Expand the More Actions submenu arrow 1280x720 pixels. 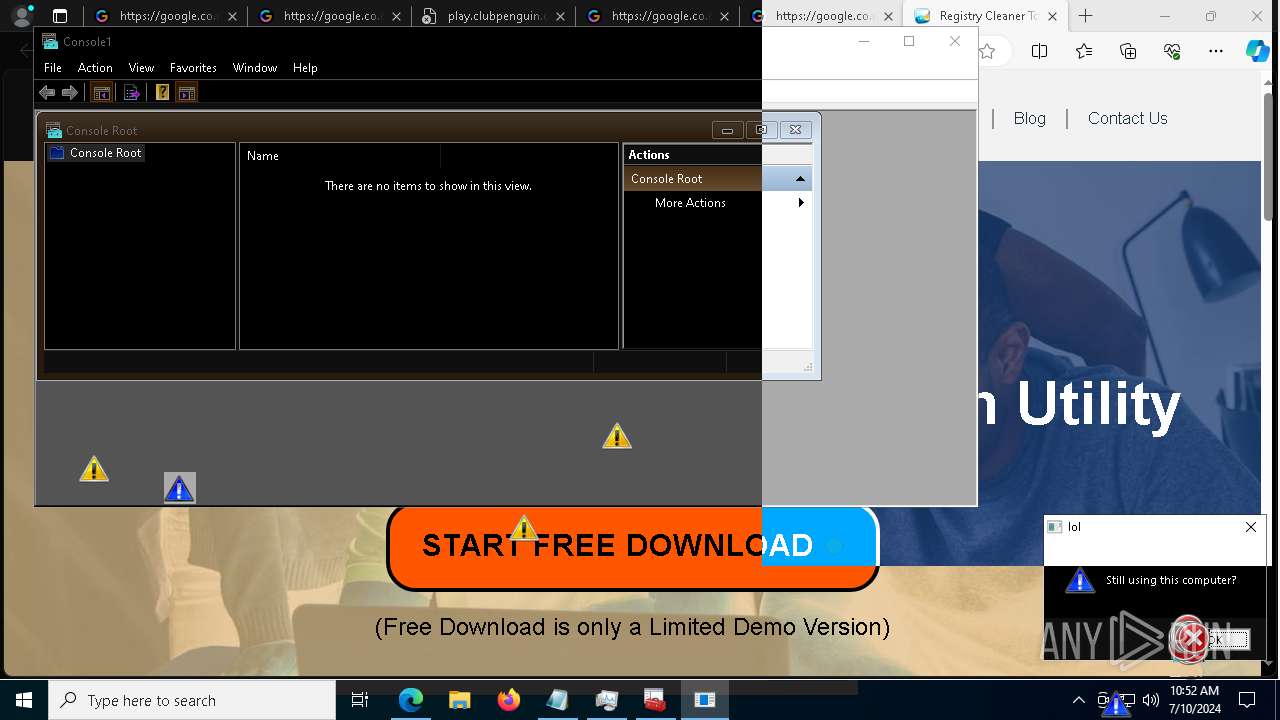click(x=801, y=203)
